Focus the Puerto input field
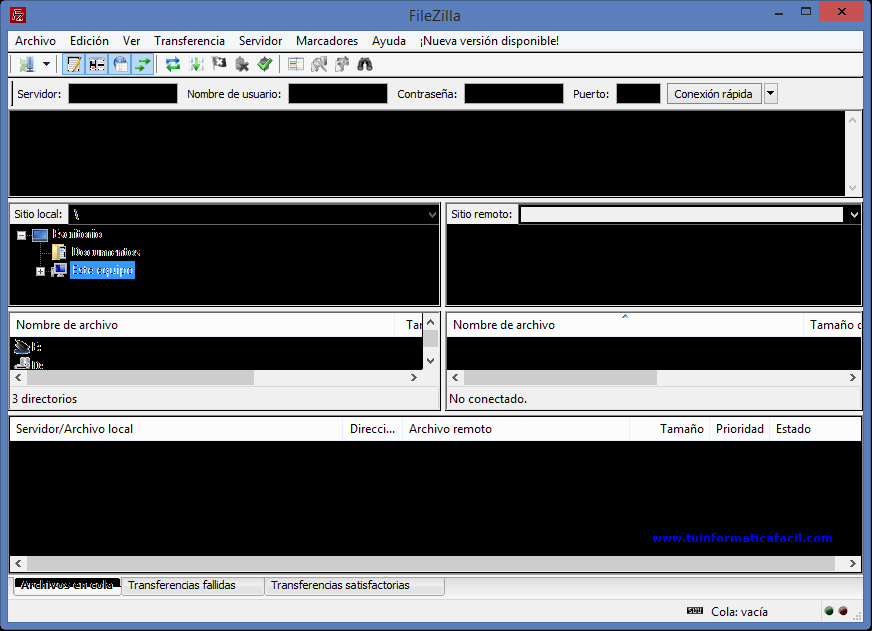 pos(638,94)
